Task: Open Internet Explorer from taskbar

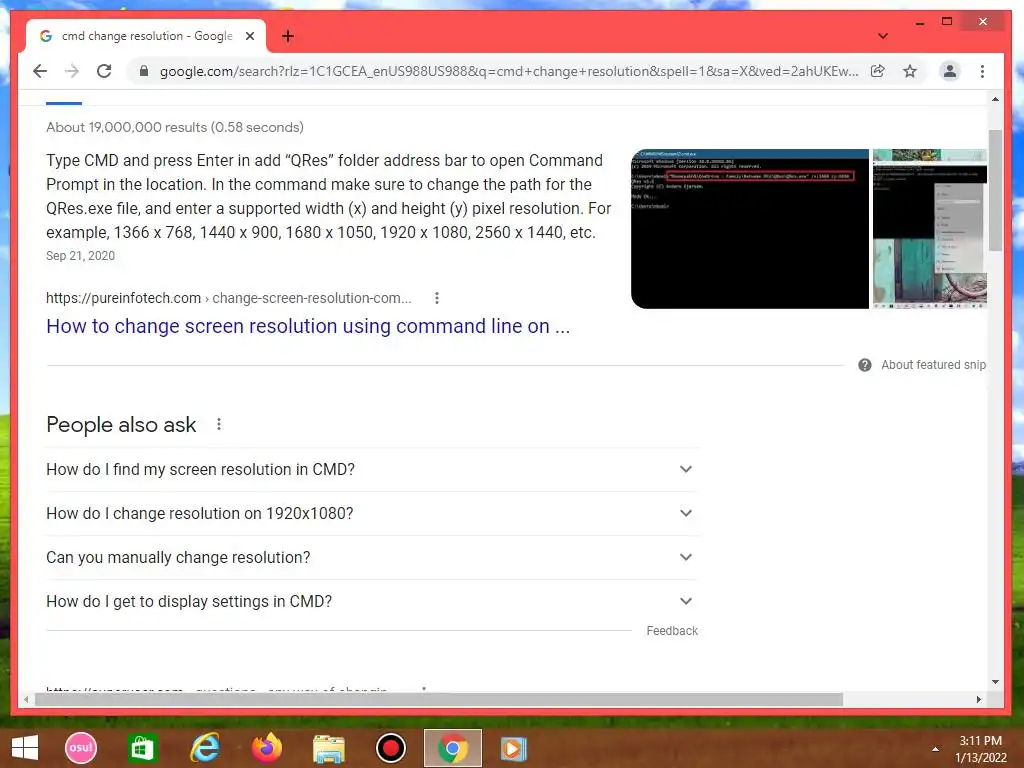Action: coord(204,748)
